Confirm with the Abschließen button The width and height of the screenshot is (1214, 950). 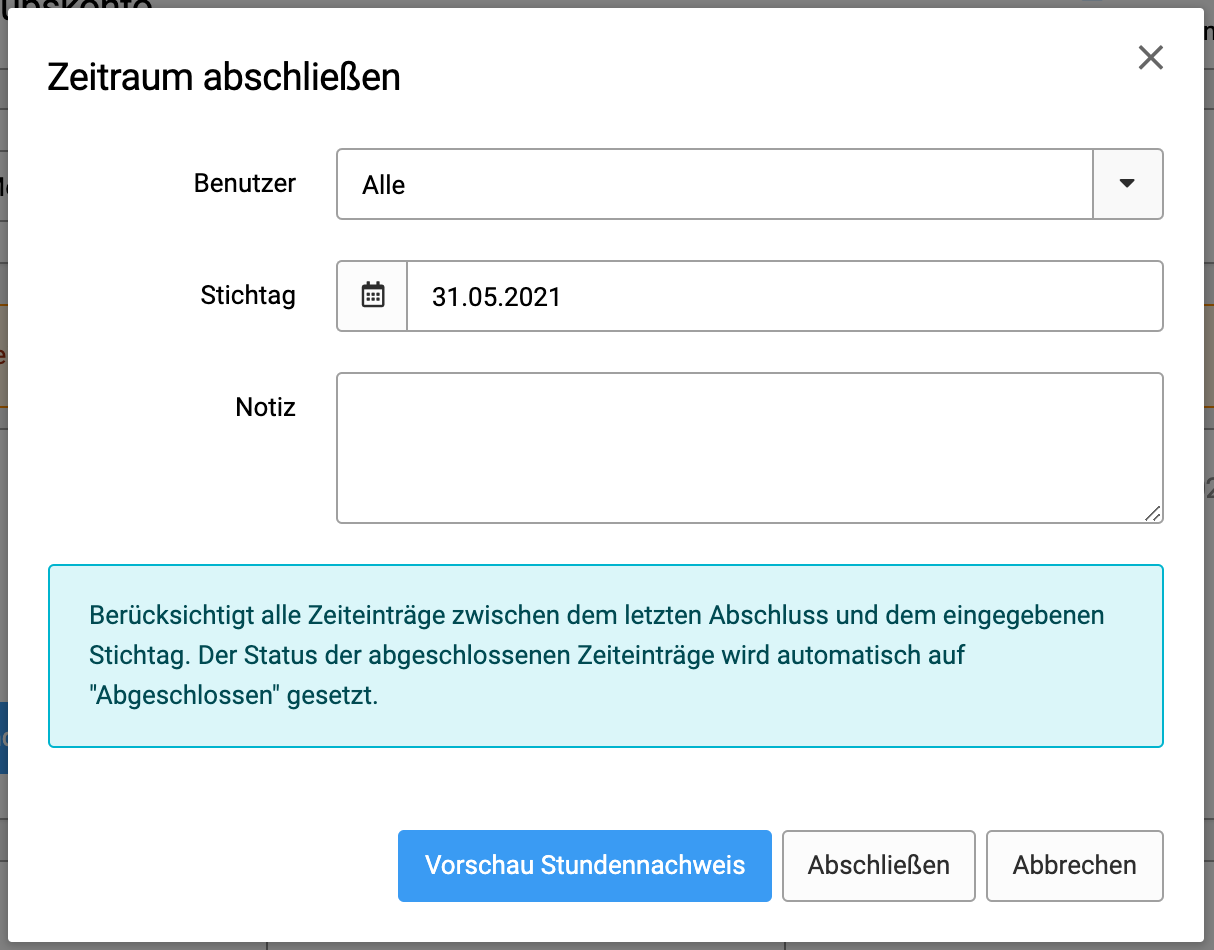(879, 866)
